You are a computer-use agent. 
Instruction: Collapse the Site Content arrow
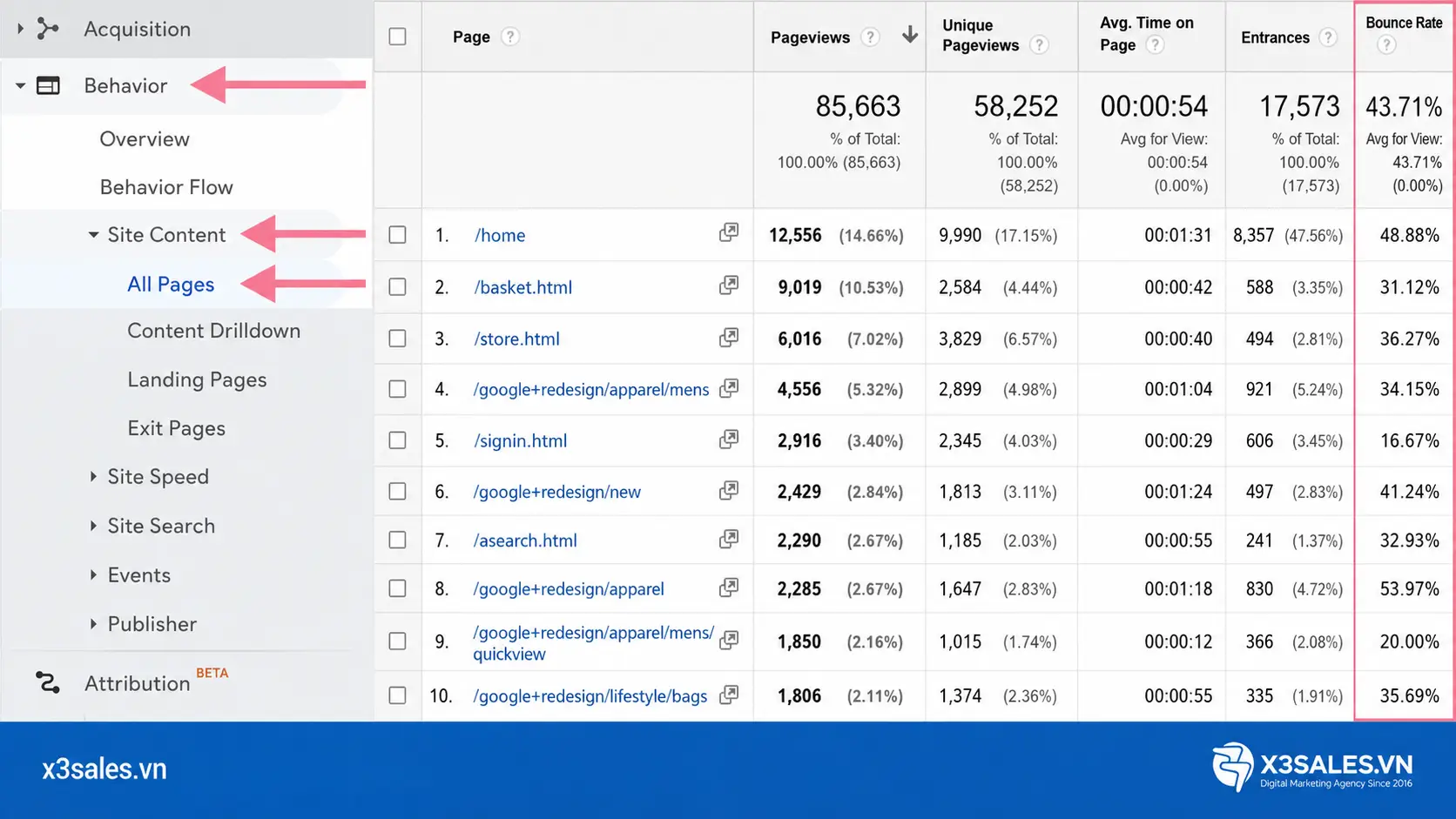(93, 235)
